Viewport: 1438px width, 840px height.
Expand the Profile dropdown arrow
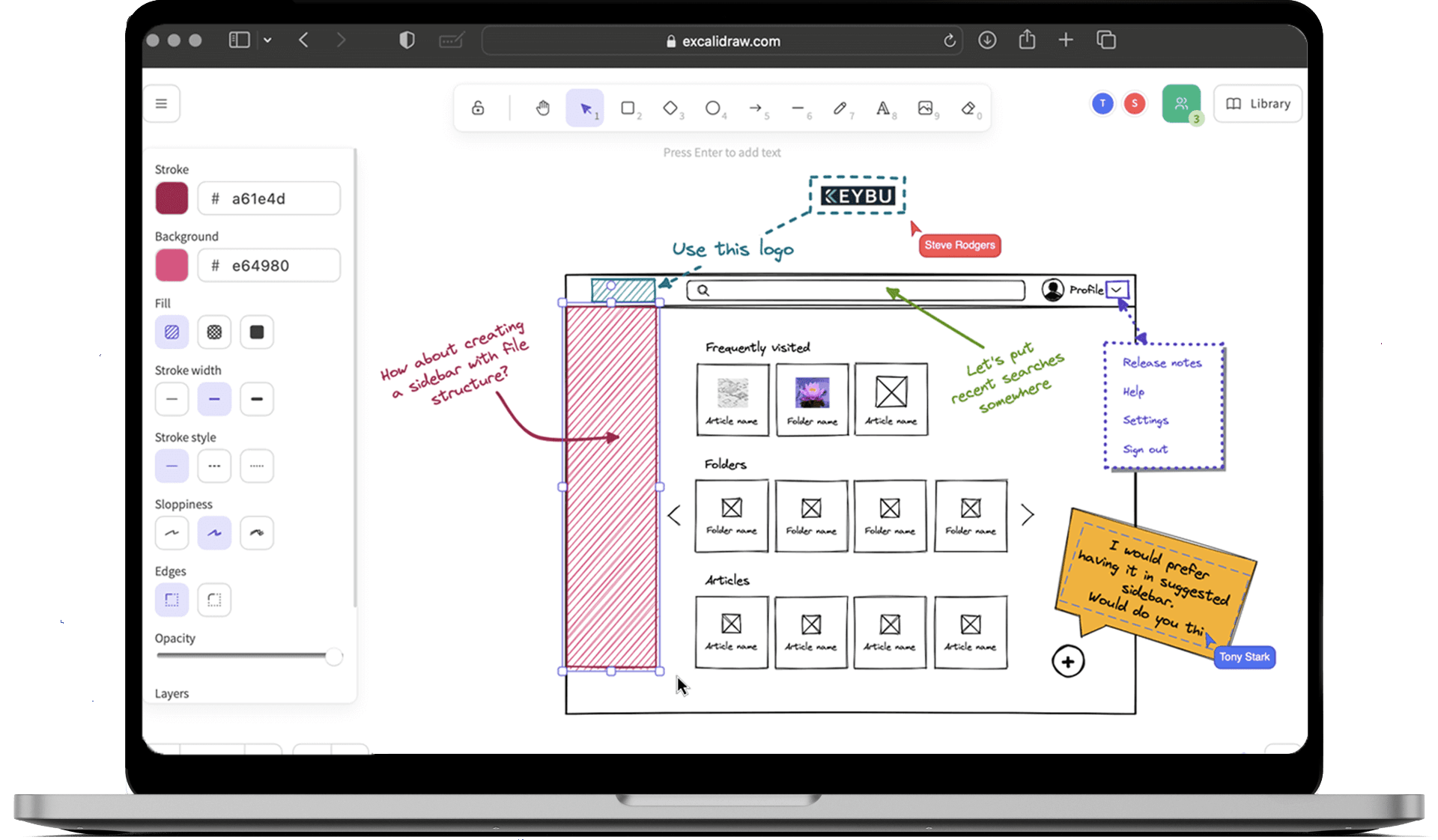coord(1117,290)
